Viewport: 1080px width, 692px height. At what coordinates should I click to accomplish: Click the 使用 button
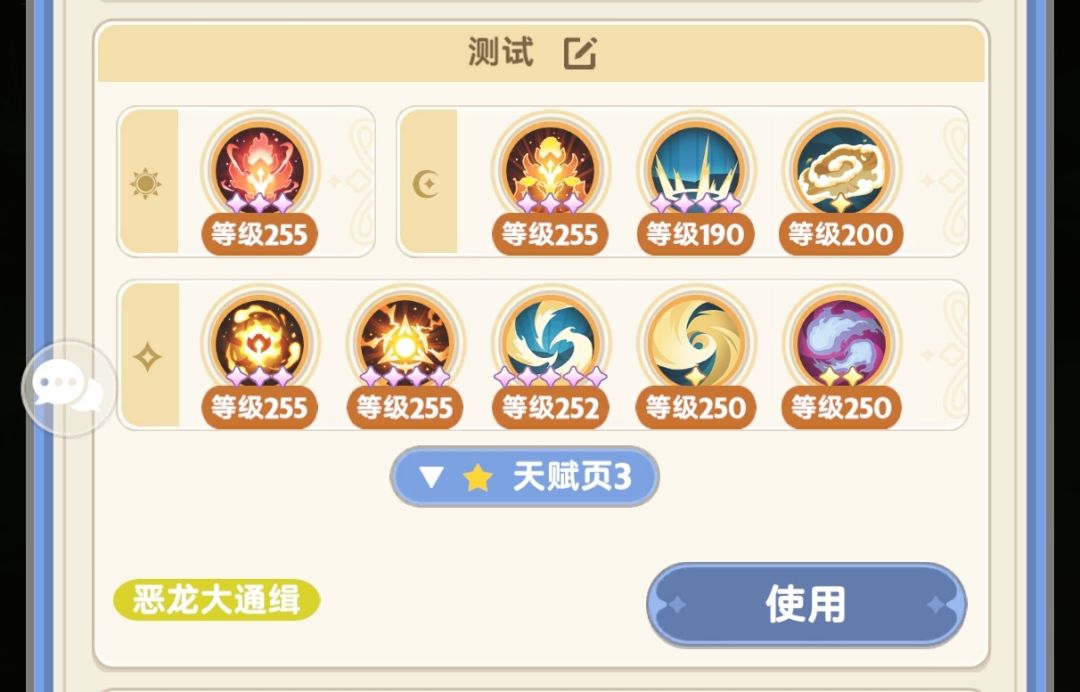tap(807, 604)
